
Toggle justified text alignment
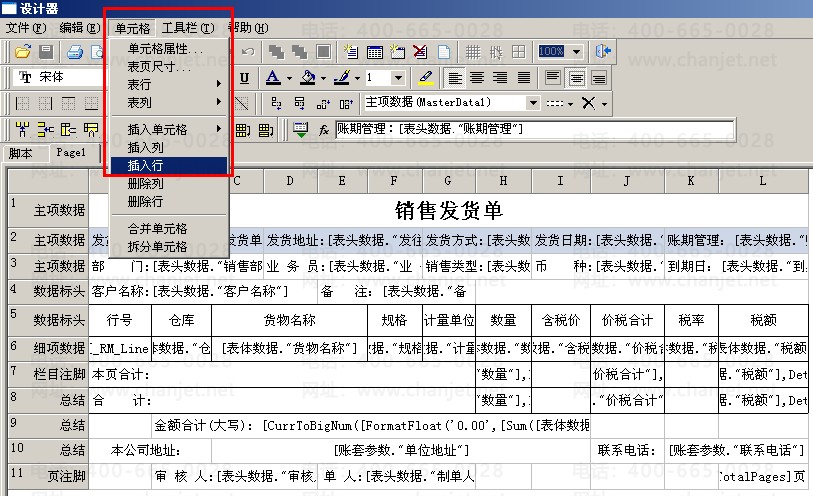click(524, 78)
